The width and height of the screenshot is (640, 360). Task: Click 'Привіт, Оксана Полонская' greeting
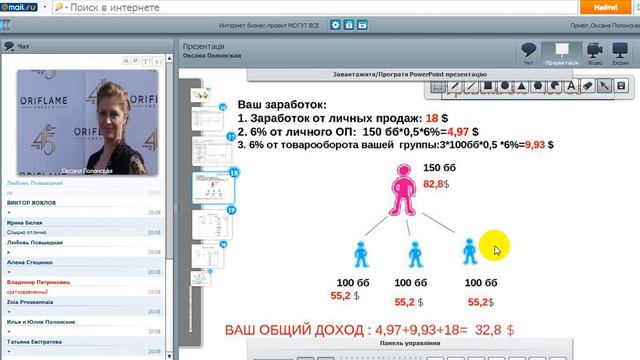(x=605, y=25)
